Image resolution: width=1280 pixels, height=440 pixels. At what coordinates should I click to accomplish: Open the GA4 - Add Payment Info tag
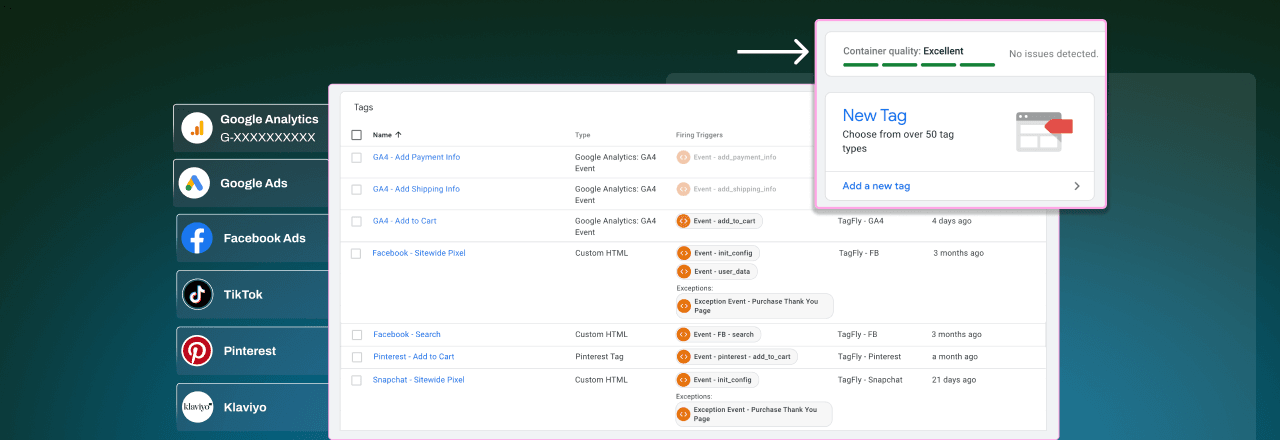pyautogui.click(x=416, y=157)
